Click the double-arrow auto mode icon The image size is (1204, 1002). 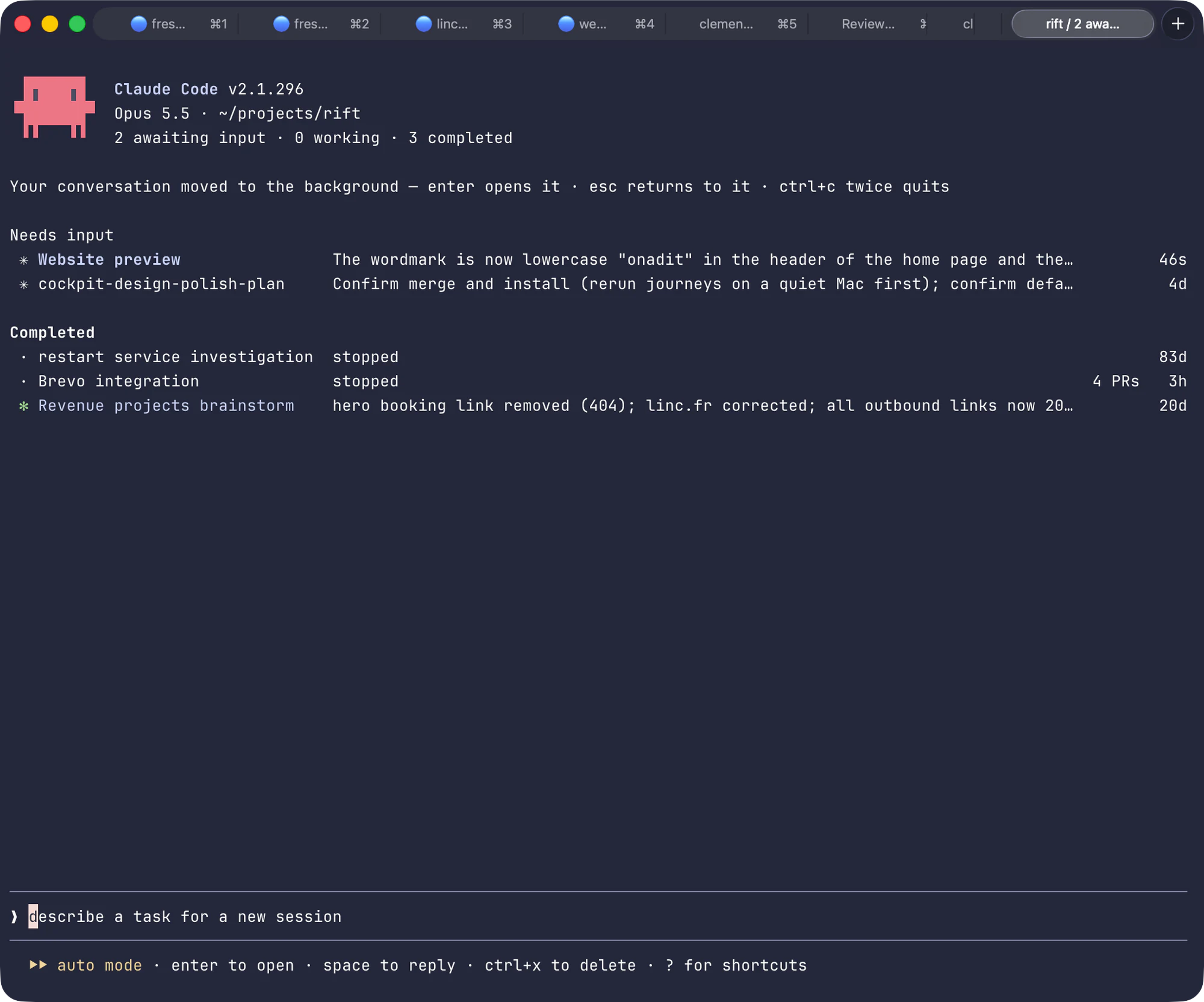pyautogui.click(x=39, y=965)
